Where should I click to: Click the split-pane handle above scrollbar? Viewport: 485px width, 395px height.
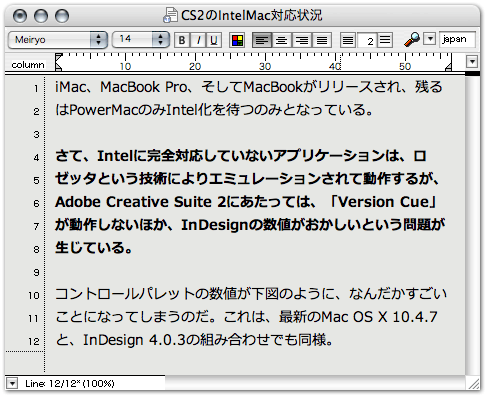(x=472, y=73)
